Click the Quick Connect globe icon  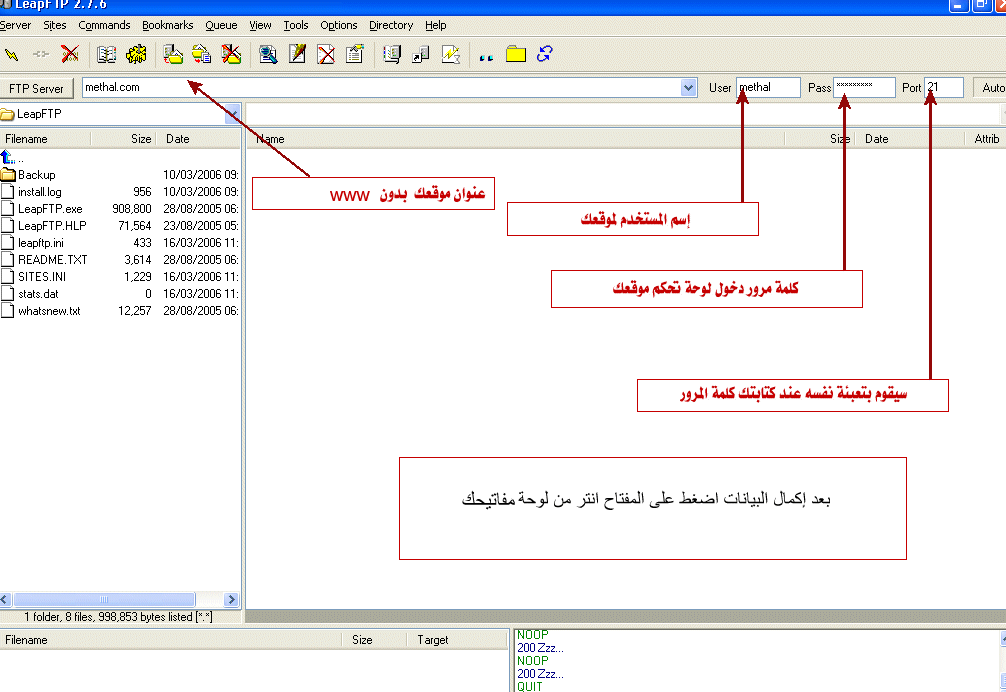coord(136,54)
